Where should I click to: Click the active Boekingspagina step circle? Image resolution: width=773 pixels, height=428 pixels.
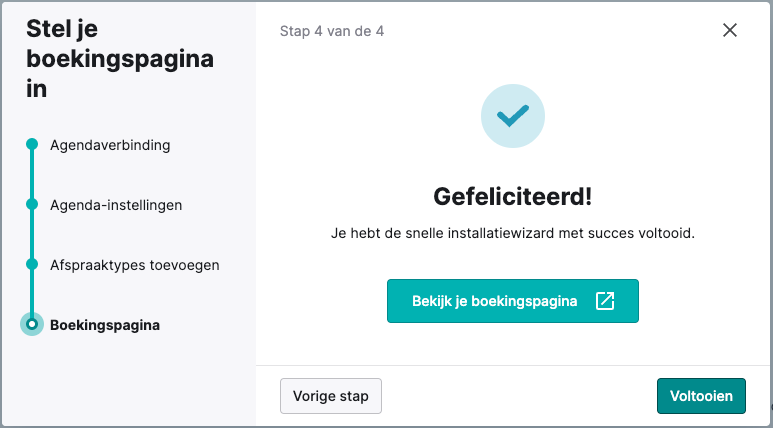[x=32, y=324]
